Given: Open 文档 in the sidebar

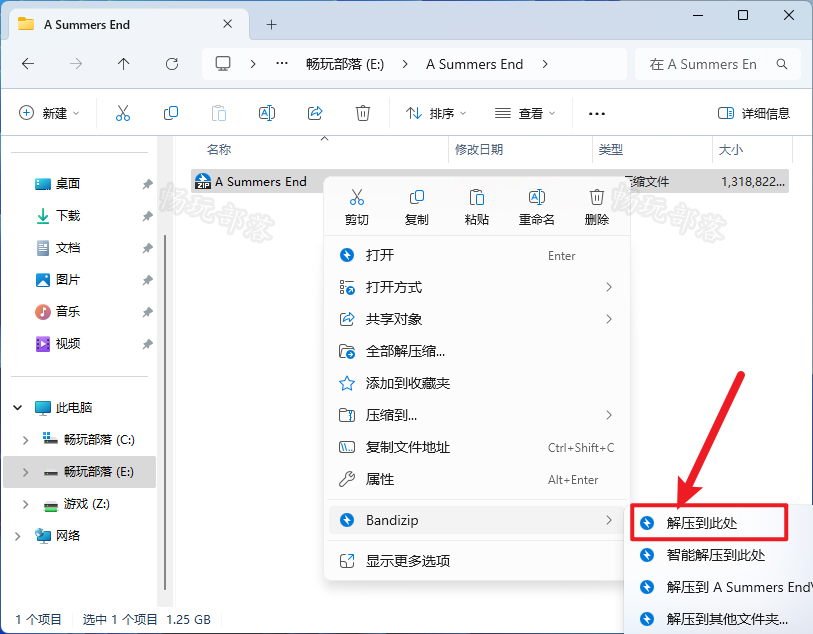Looking at the screenshot, I should (68, 248).
